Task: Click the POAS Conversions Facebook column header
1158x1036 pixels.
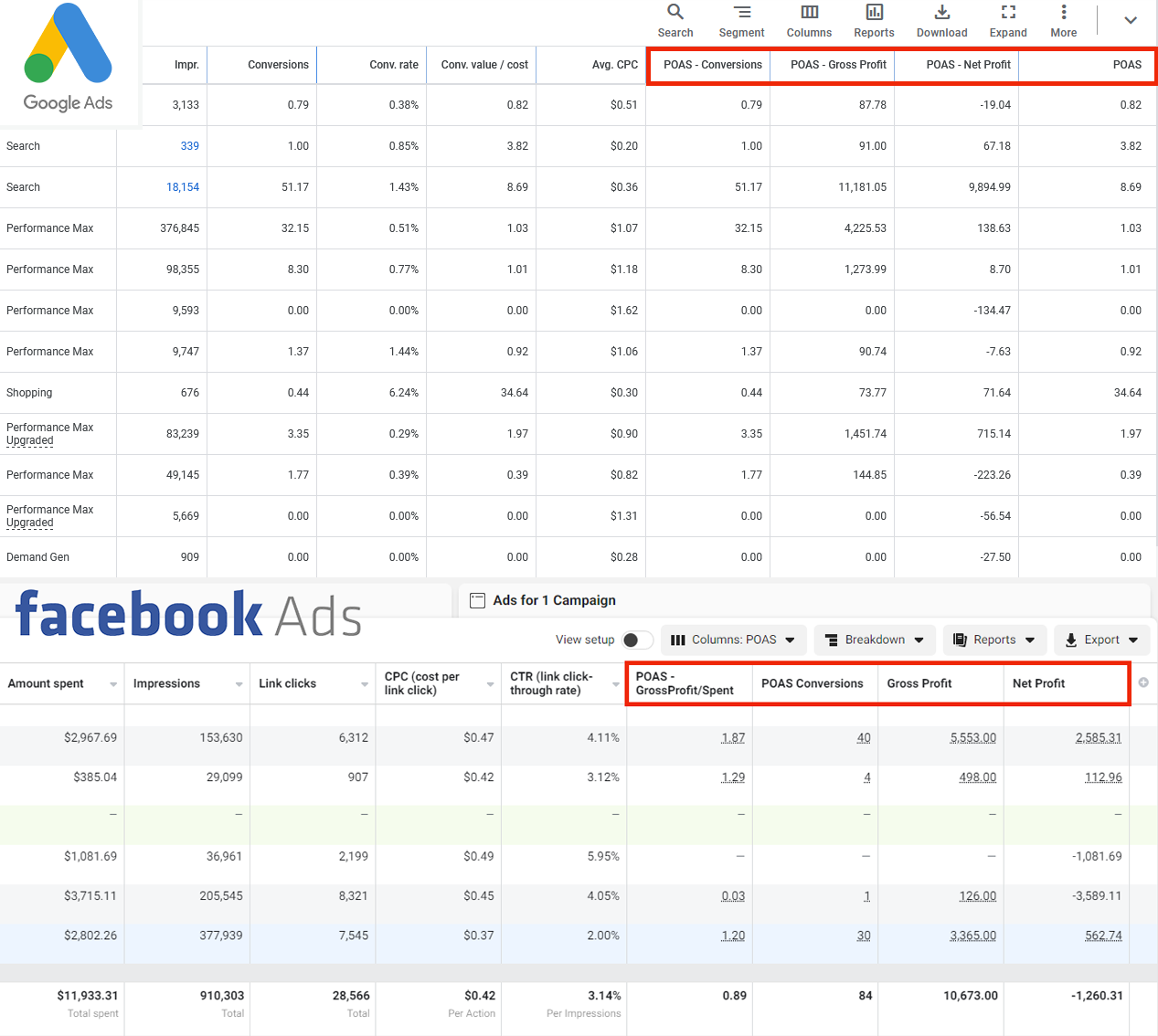Action: pos(812,683)
